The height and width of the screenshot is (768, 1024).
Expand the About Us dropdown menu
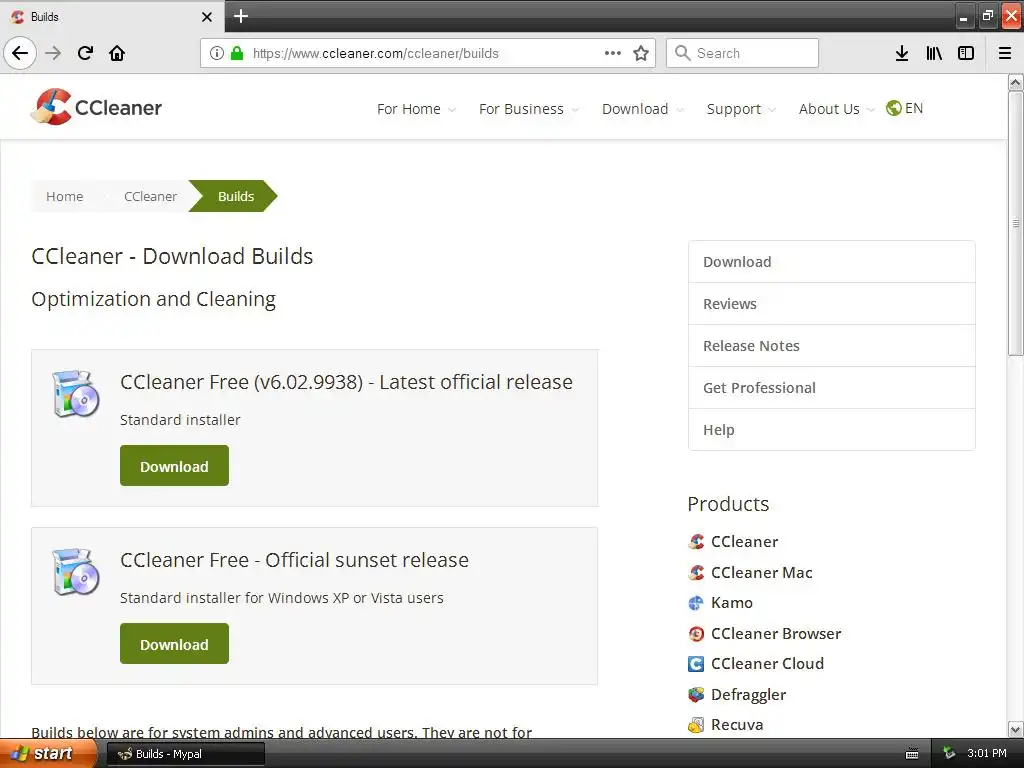pos(836,109)
